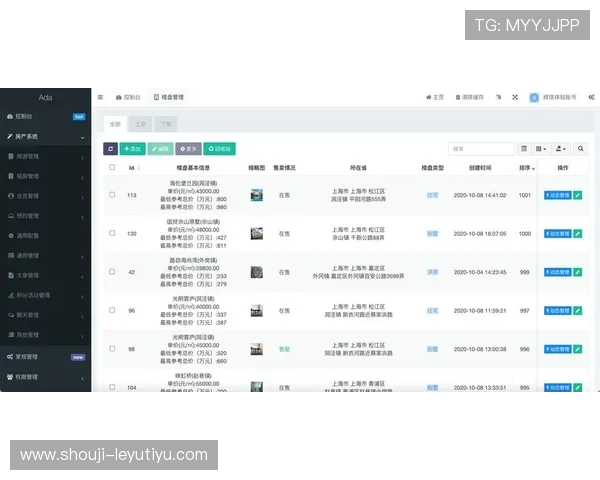
Task: Expand the 租房管理 sidebar submenu
Action: pos(46,176)
